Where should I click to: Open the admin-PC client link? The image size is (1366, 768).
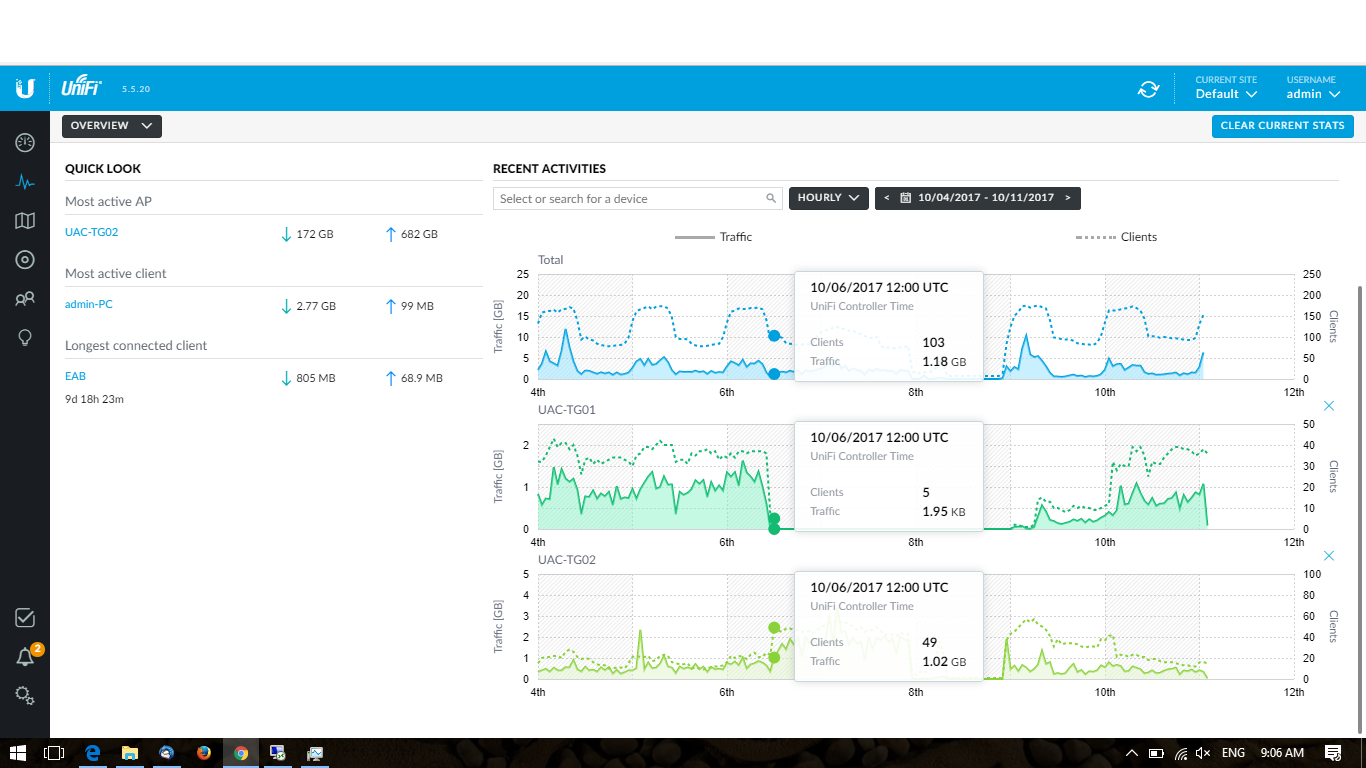pos(89,304)
